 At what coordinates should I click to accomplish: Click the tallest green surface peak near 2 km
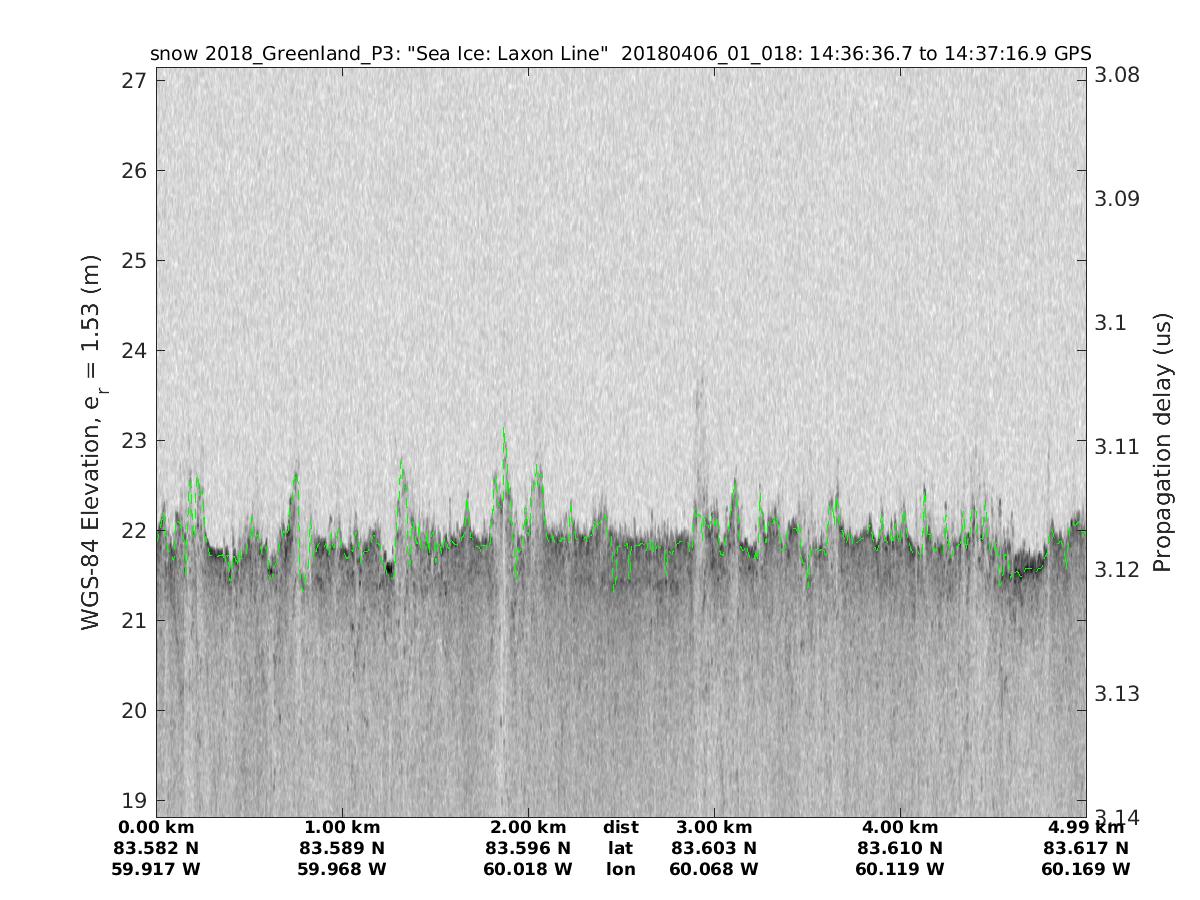pyautogui.click(x=504, y=430)
